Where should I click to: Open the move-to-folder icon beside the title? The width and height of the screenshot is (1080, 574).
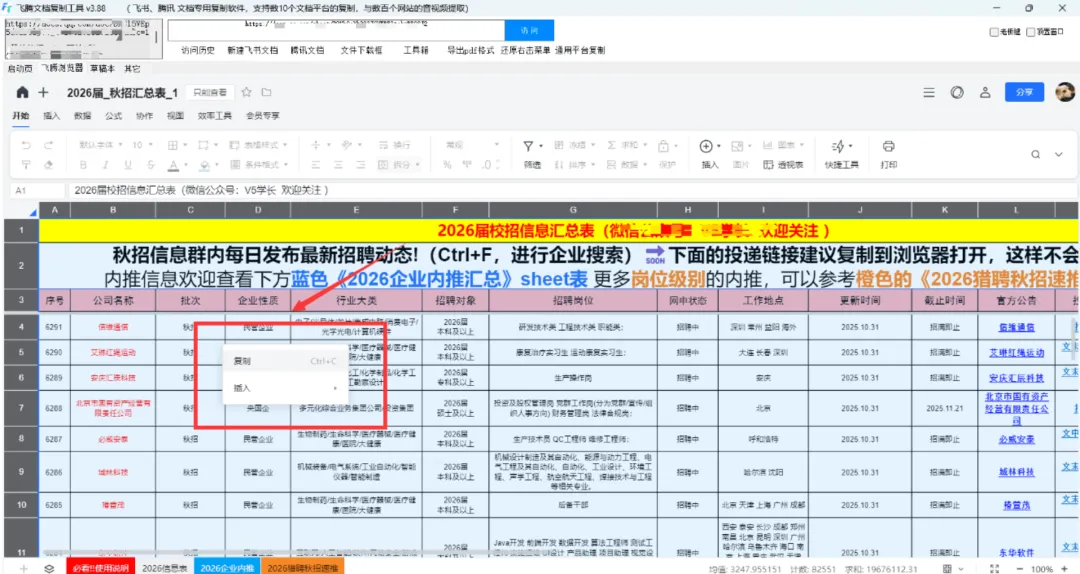pos(267,92)
